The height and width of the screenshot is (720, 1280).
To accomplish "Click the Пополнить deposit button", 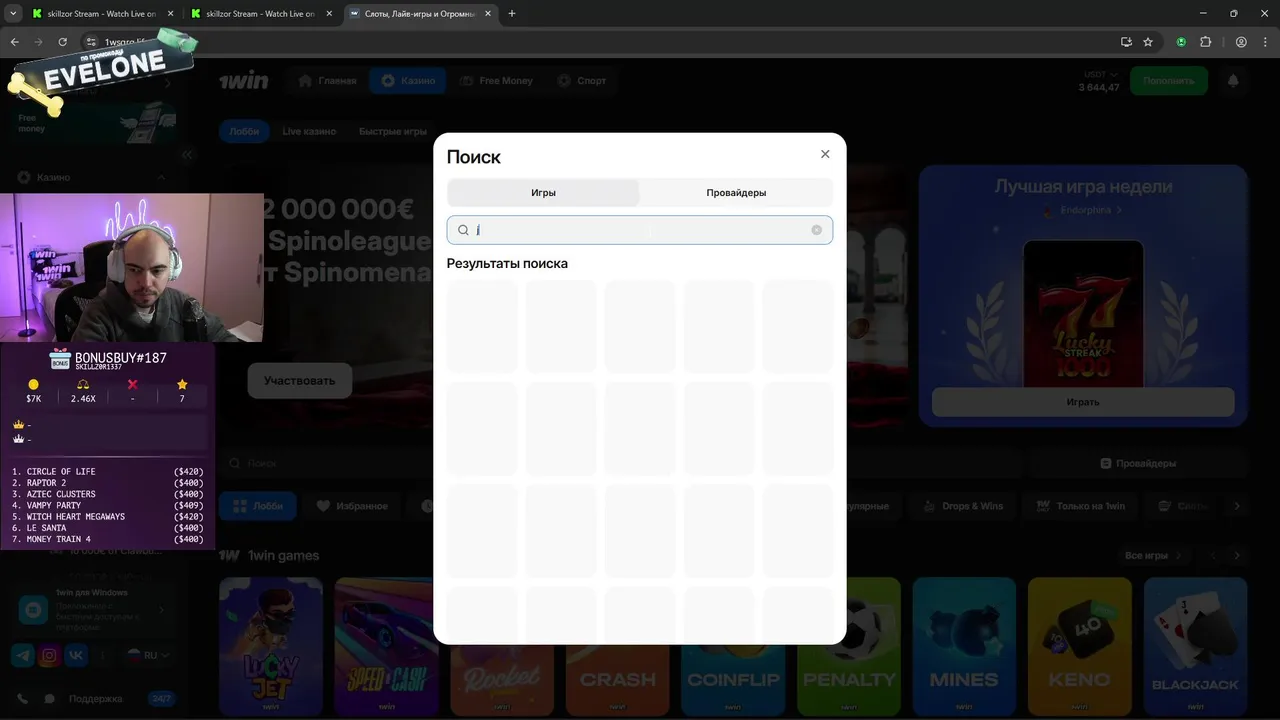I will (1168, 81).
